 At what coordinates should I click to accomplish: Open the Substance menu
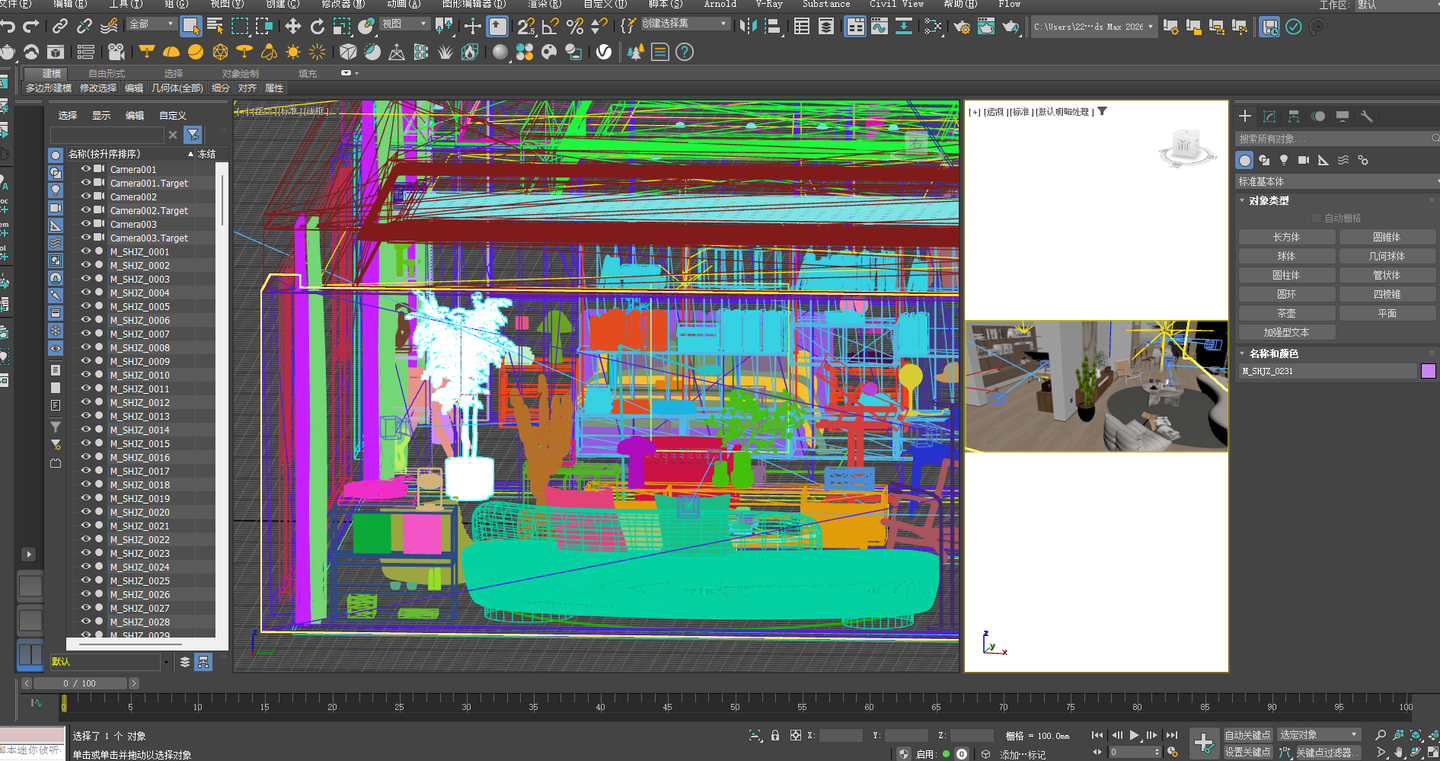pyautogui.click(x=826, y=4)
